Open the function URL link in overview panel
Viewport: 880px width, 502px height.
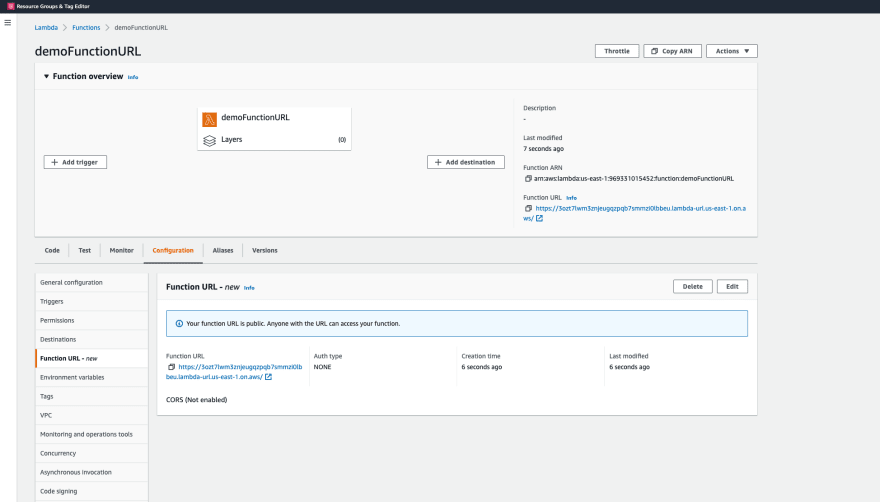(x=634, y=213)
